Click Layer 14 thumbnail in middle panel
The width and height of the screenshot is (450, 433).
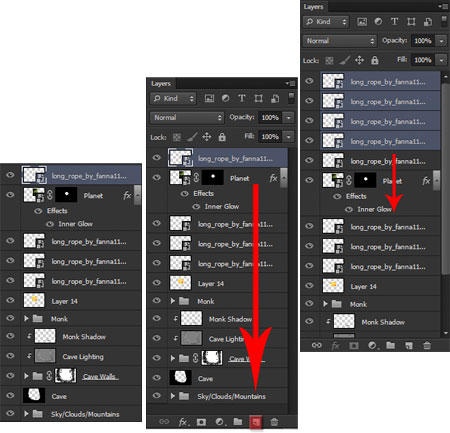click(181, 283)
